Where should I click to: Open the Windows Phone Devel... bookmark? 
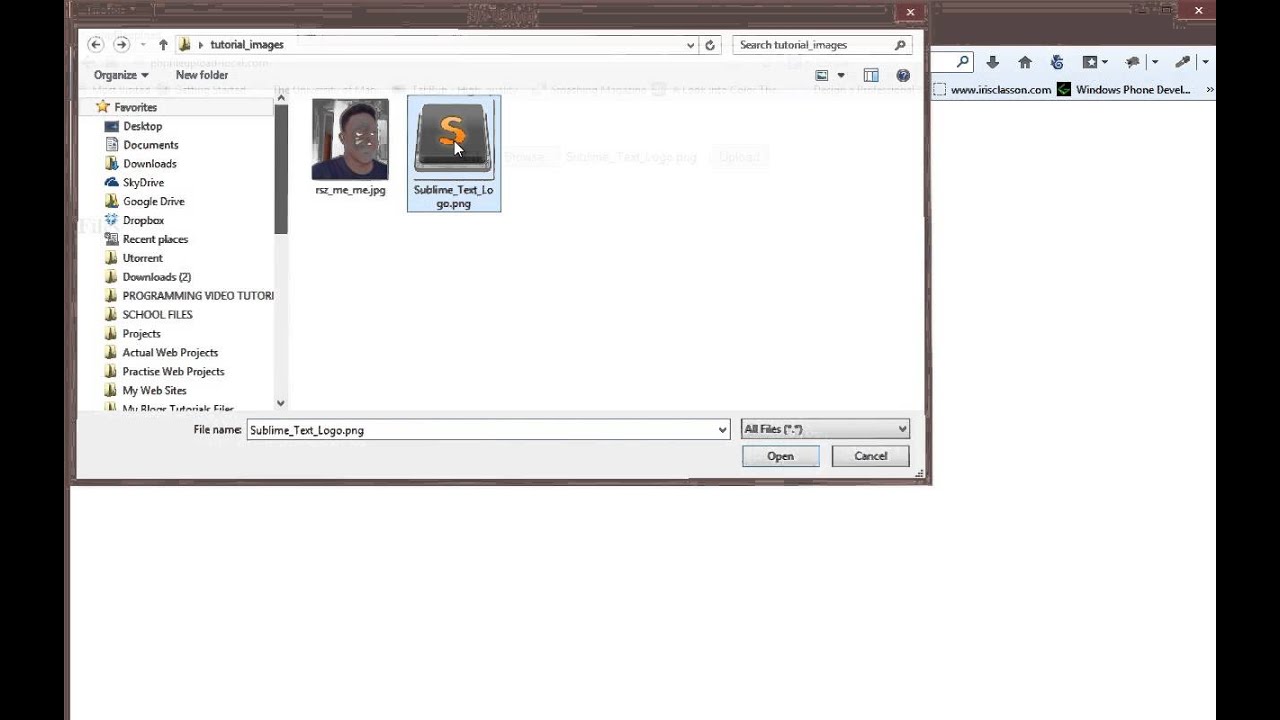pyautogui.click(x=1124, y=90)
